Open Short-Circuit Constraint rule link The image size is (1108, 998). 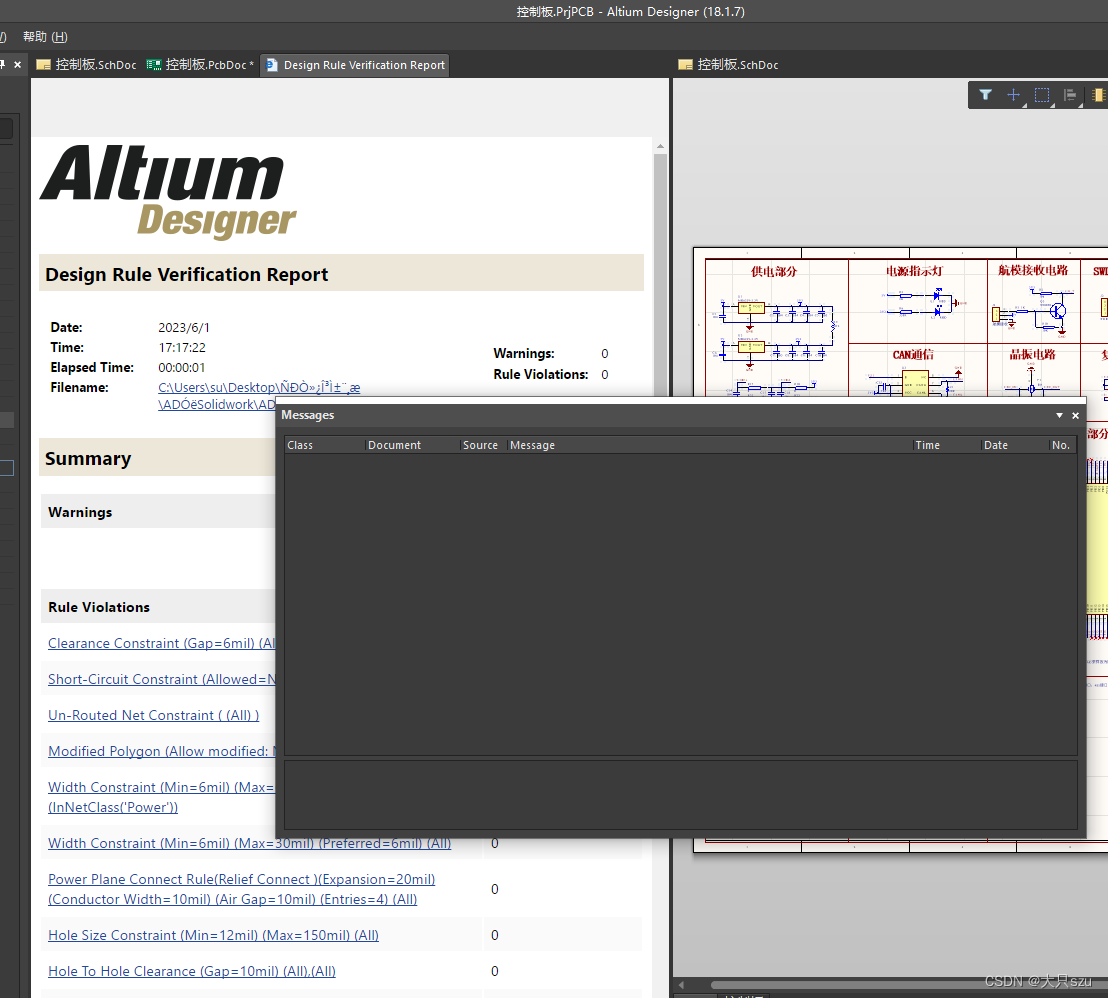[161, 679]
